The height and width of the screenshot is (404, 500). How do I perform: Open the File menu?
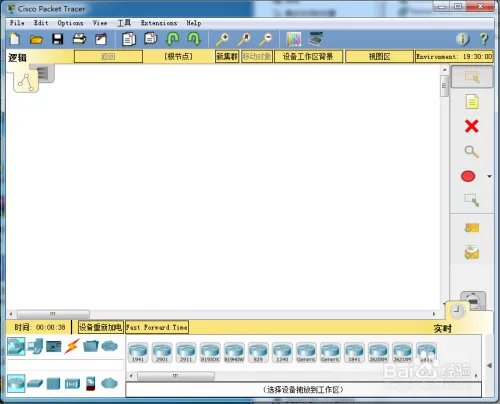(x=17, y=23)
